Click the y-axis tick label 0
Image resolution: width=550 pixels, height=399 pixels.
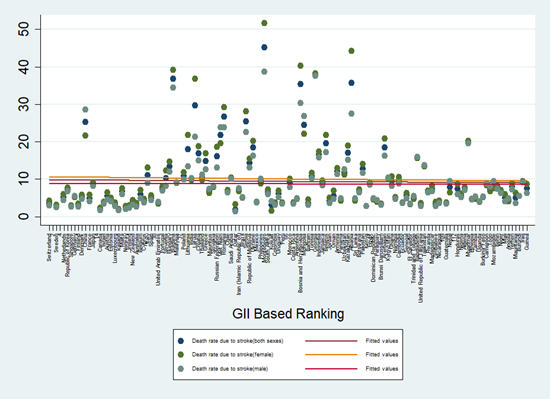(x=24, y=216)
